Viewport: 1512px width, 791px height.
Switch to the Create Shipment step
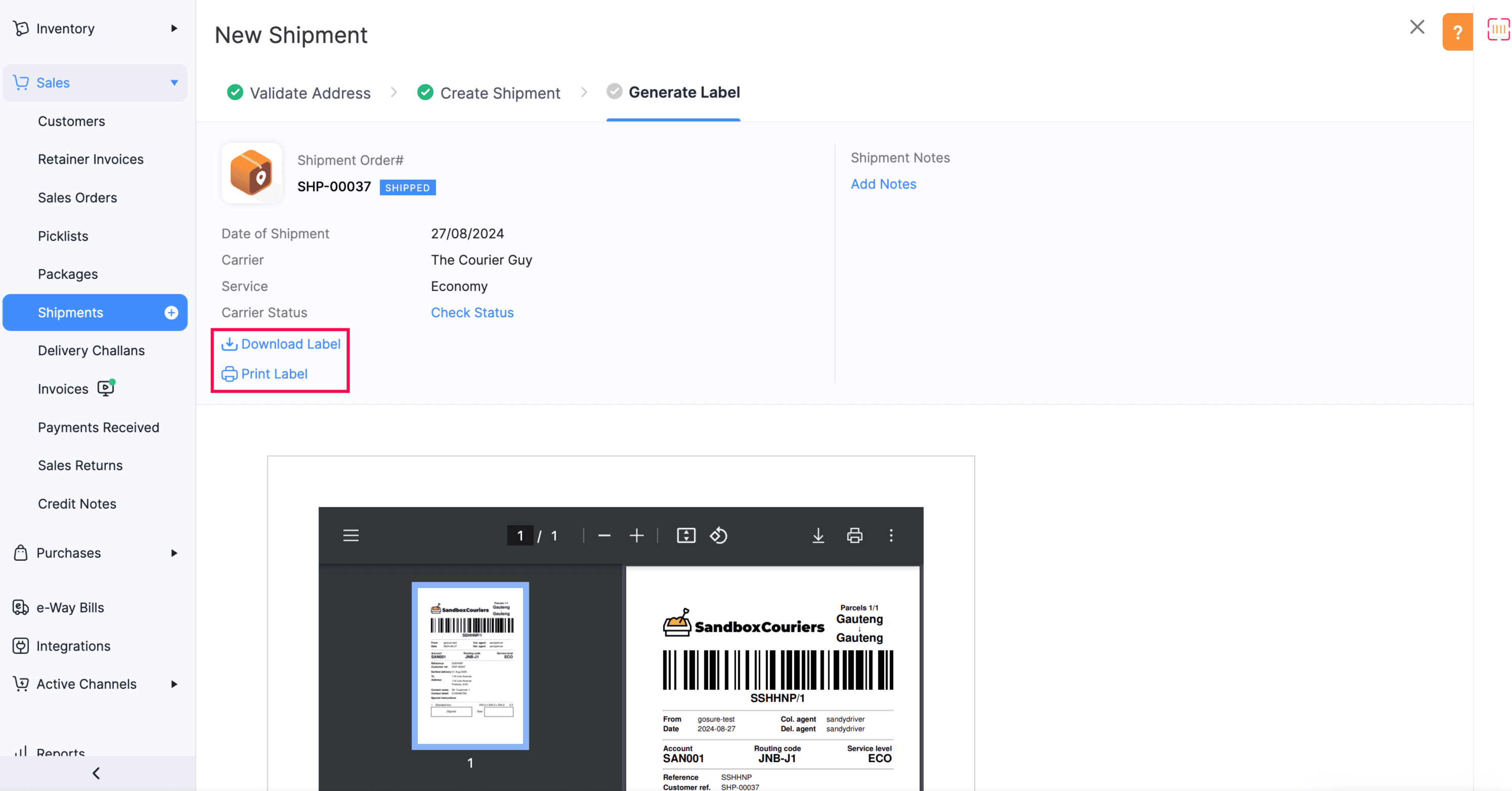pyautogui.click(x=500, y=92)
